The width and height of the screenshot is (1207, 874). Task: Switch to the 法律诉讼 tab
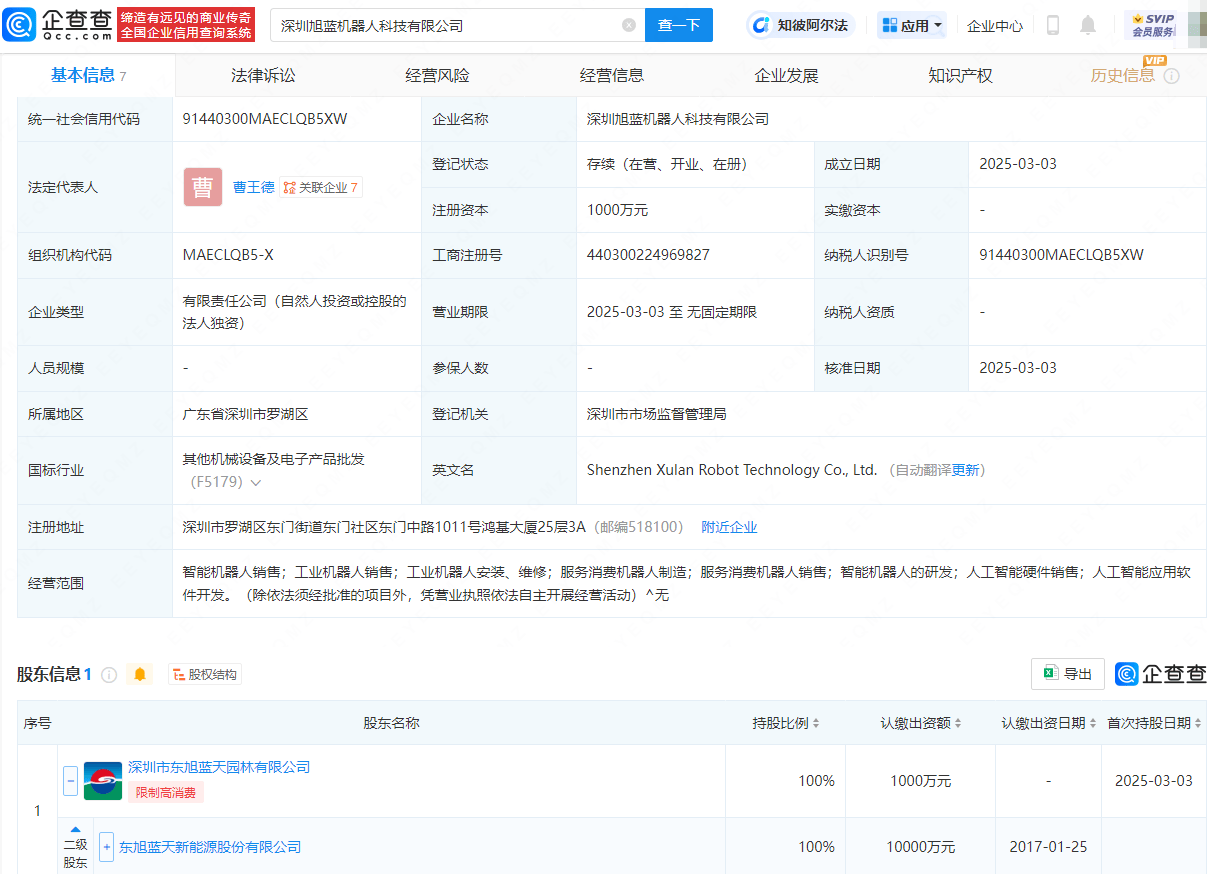pos(263,76)
